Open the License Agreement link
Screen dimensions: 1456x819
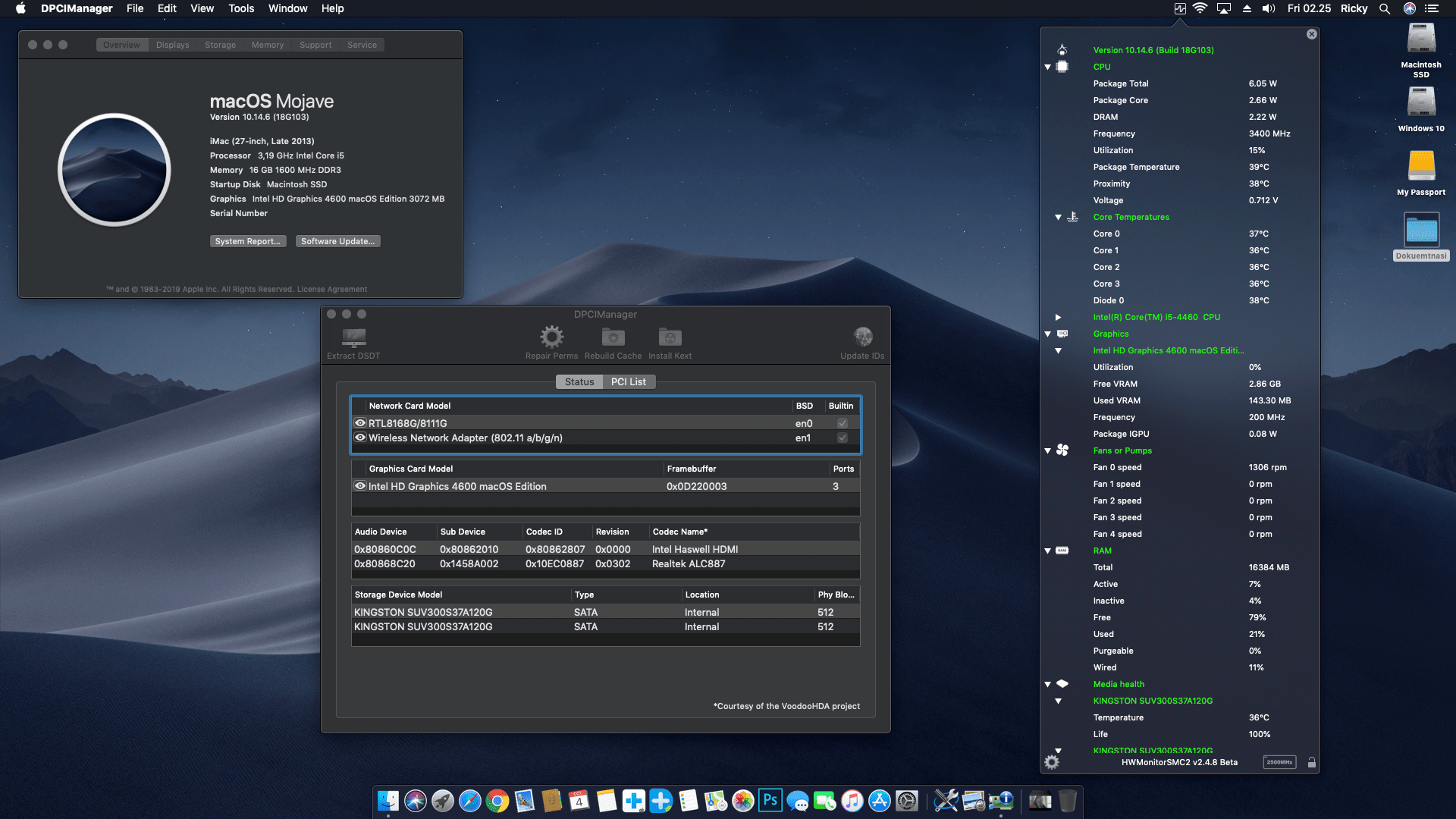pyautogui.click(x=332, y=289)
